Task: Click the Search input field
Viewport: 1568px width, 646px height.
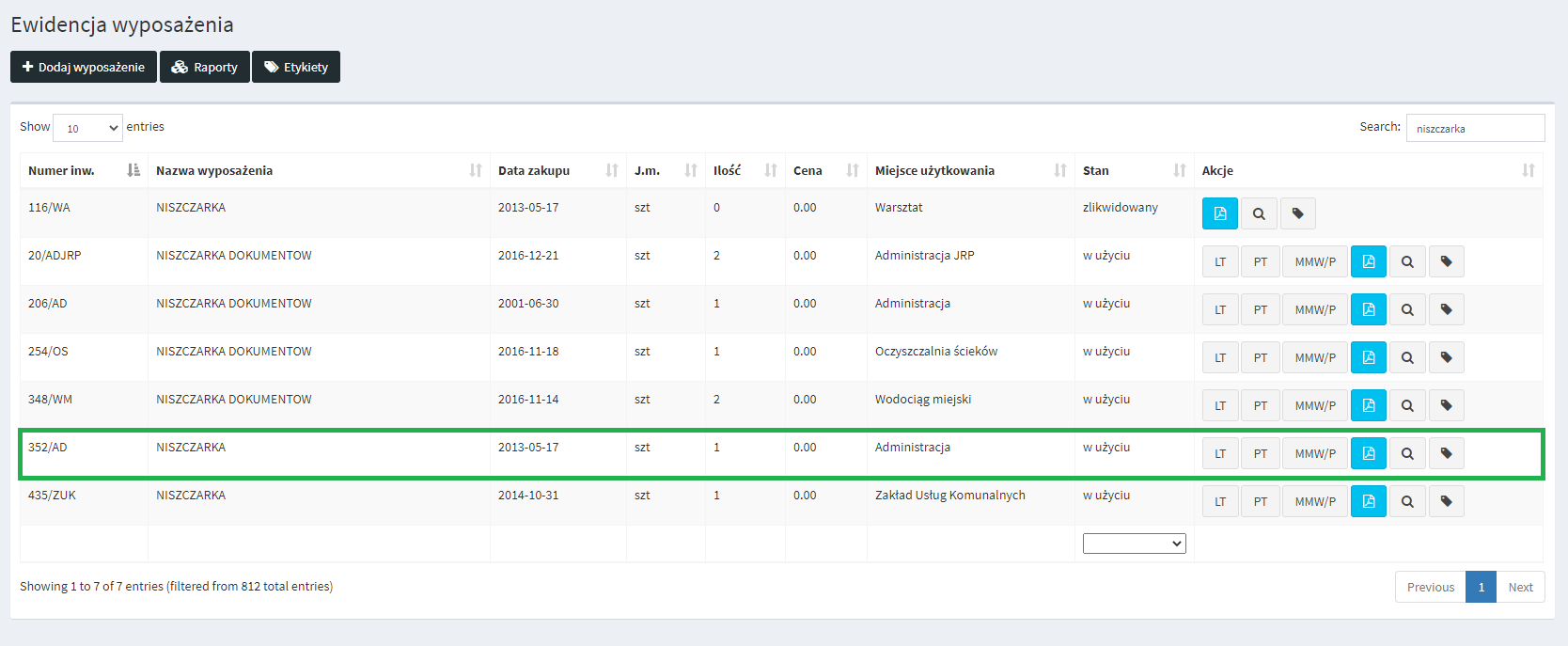Action: tap(1474, 128)
